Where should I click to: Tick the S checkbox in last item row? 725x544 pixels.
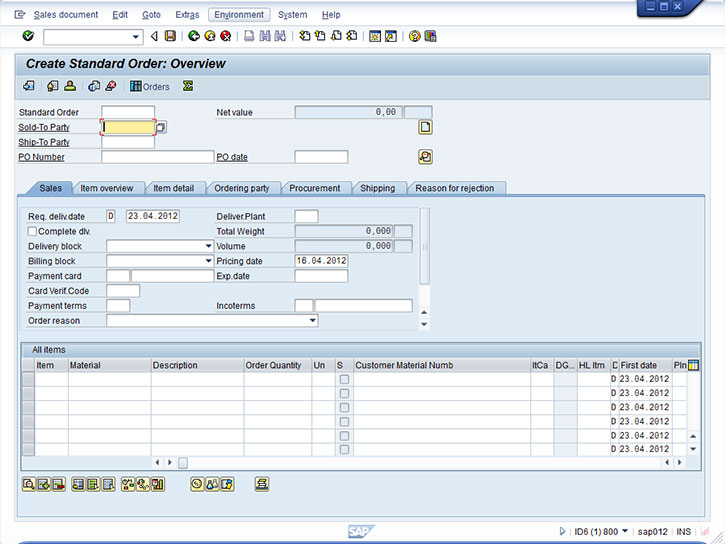click(344, 450)
